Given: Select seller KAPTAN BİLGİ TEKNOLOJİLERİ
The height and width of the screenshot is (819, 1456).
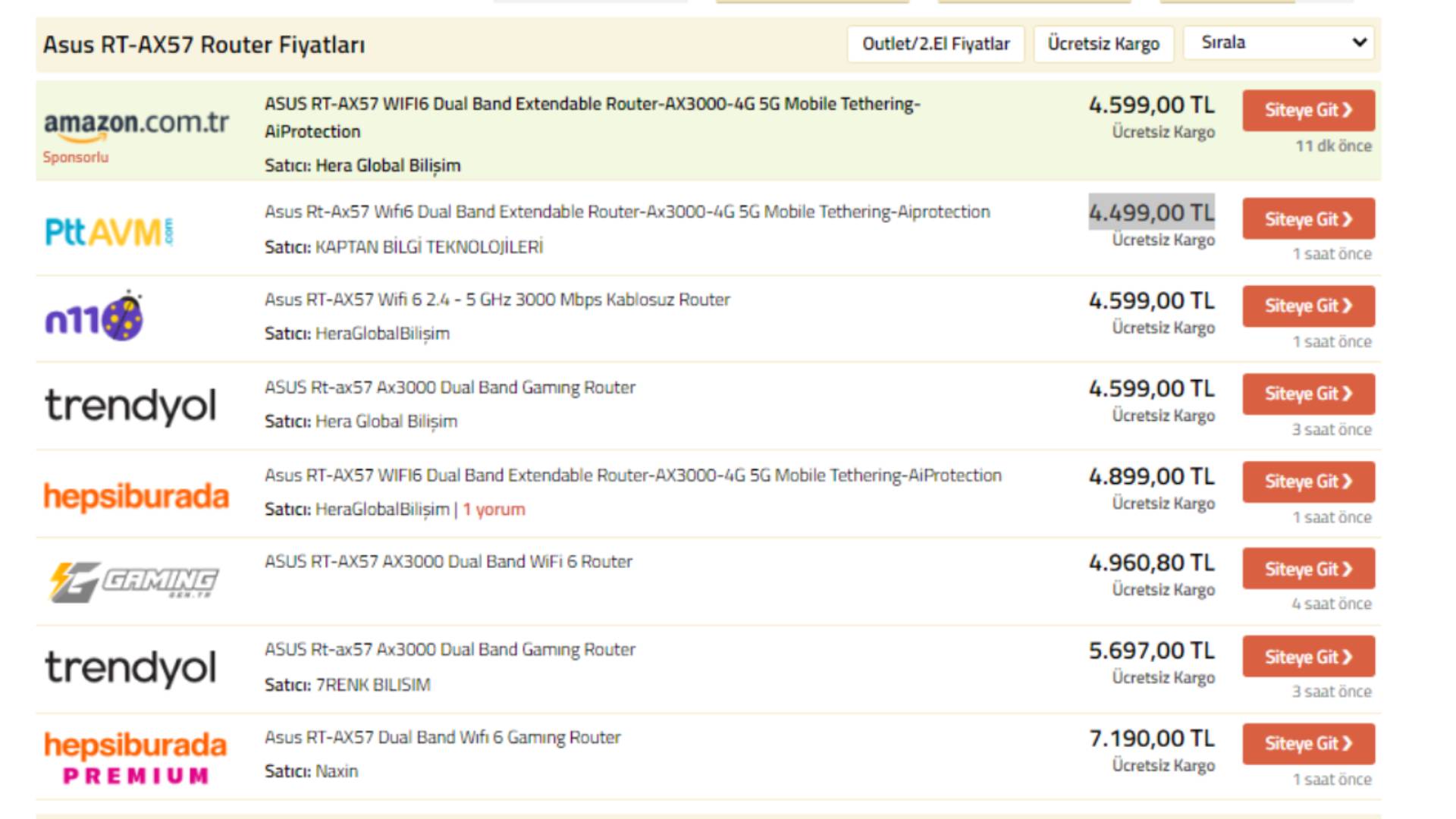Looking at the screenshot, I should click(429, 247).
